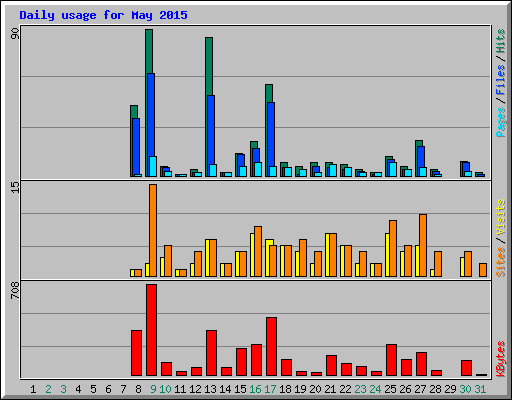Screen dimensions: 512x400
Task: Click the green hits bar for day 16
Action: tap(254, 145)
